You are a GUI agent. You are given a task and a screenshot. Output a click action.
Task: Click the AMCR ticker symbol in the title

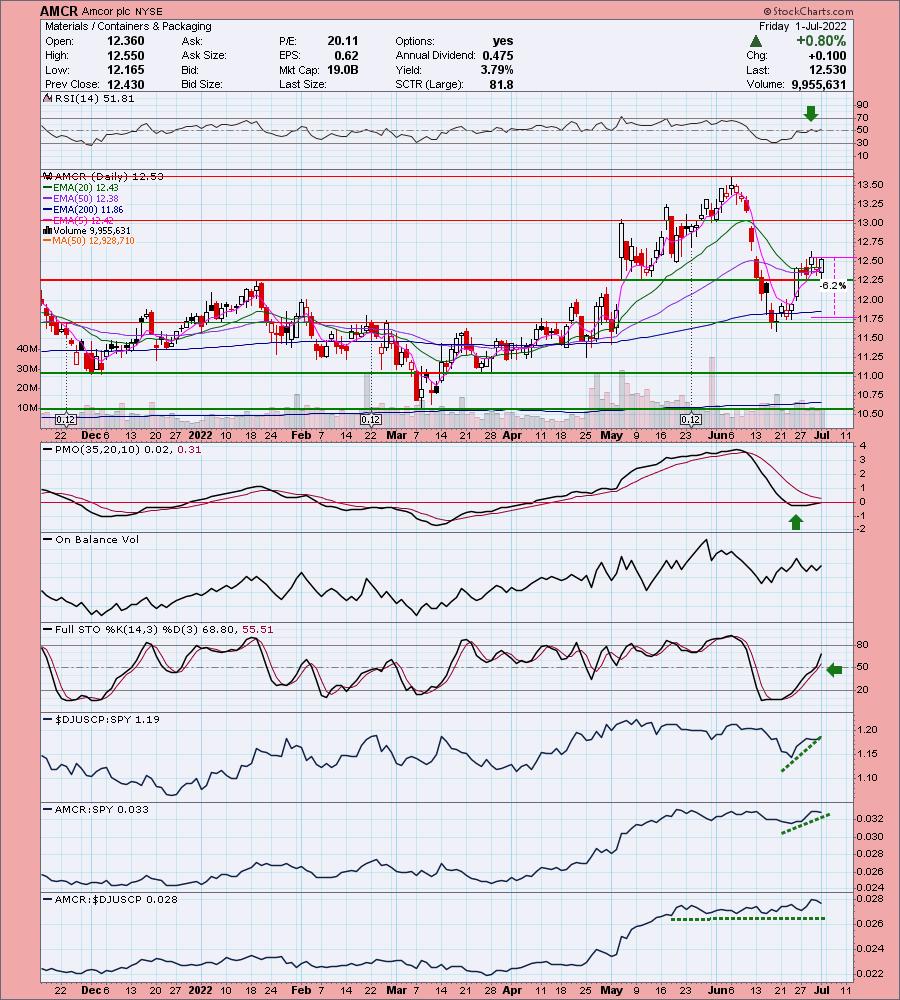click(x=59, y=11)
